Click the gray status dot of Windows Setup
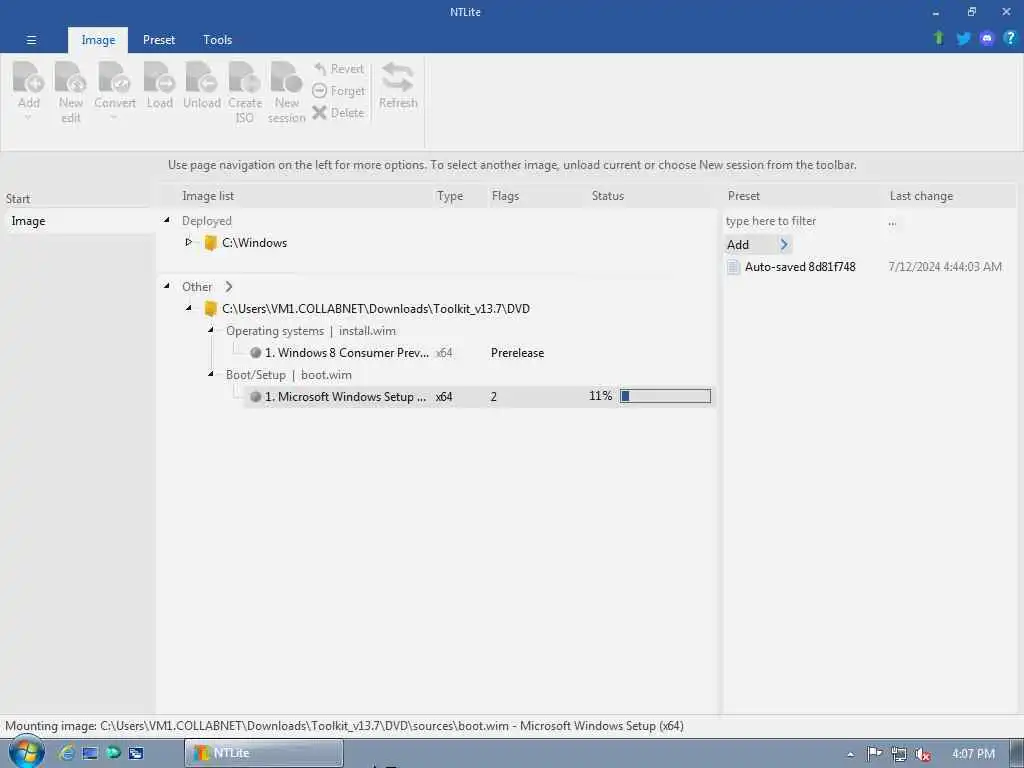This screenshot has width=1024, height=768. (255, 396)
